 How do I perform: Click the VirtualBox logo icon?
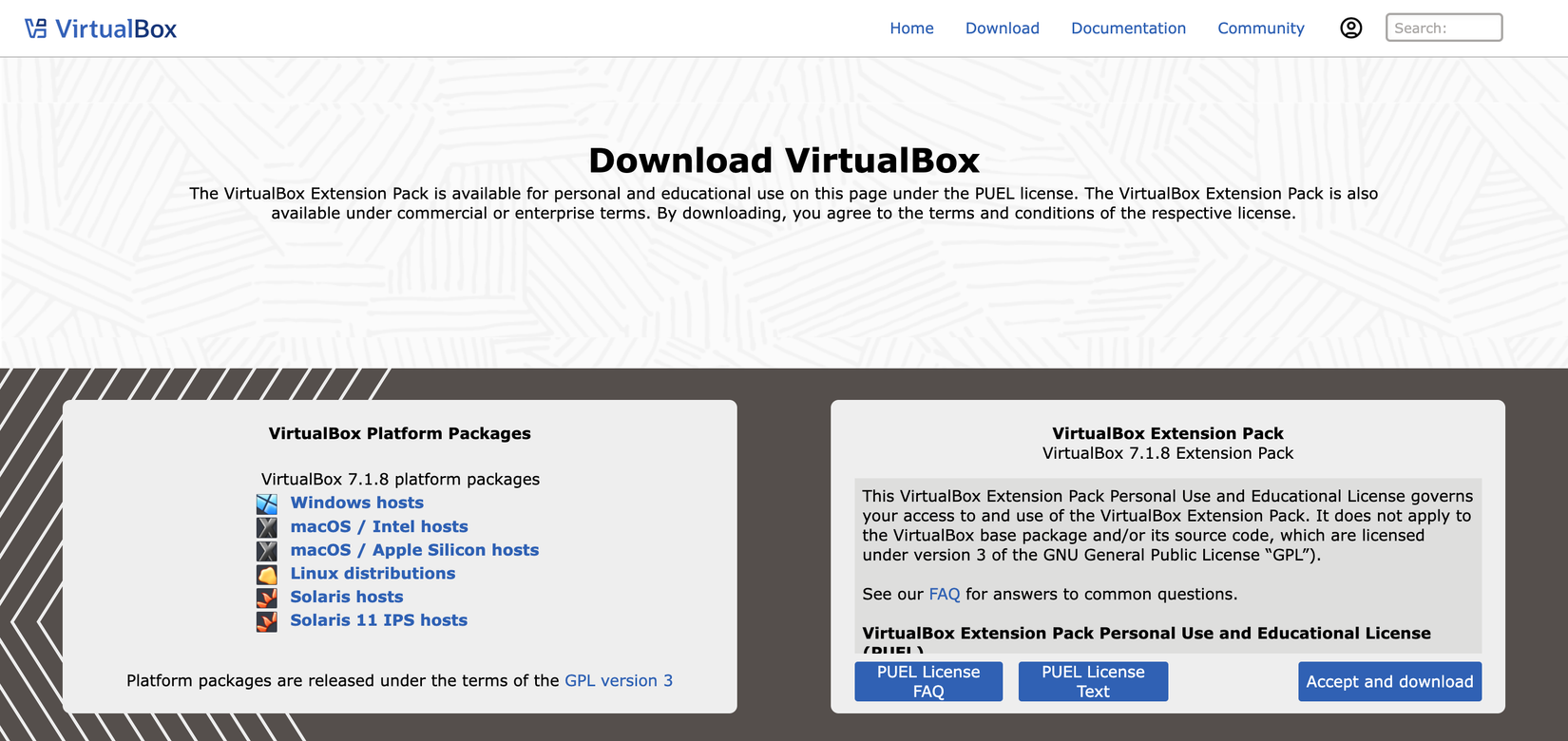[x=35, y=28]
